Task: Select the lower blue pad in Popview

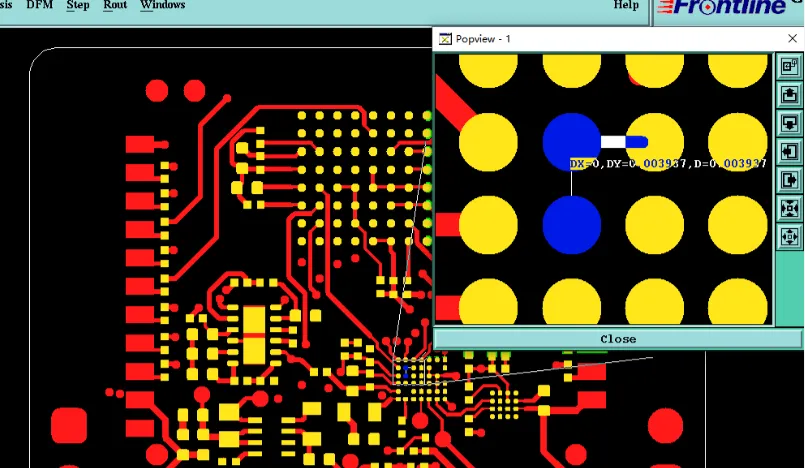Action: tap(571, 225)
